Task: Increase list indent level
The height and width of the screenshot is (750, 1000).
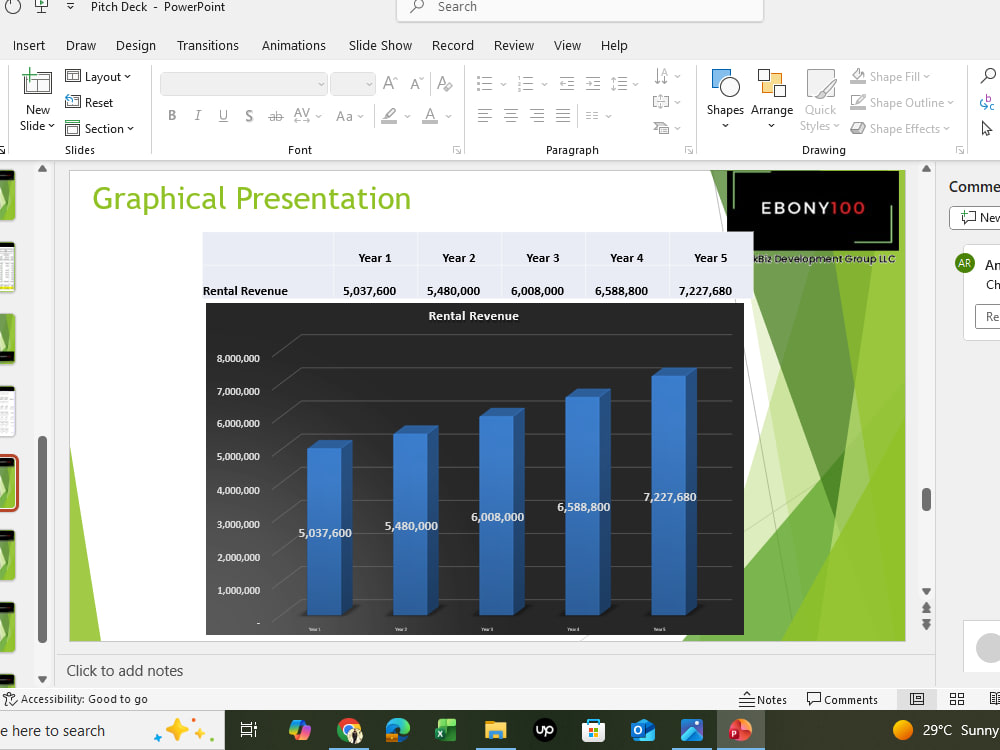Action: click(x=593, y=84)
